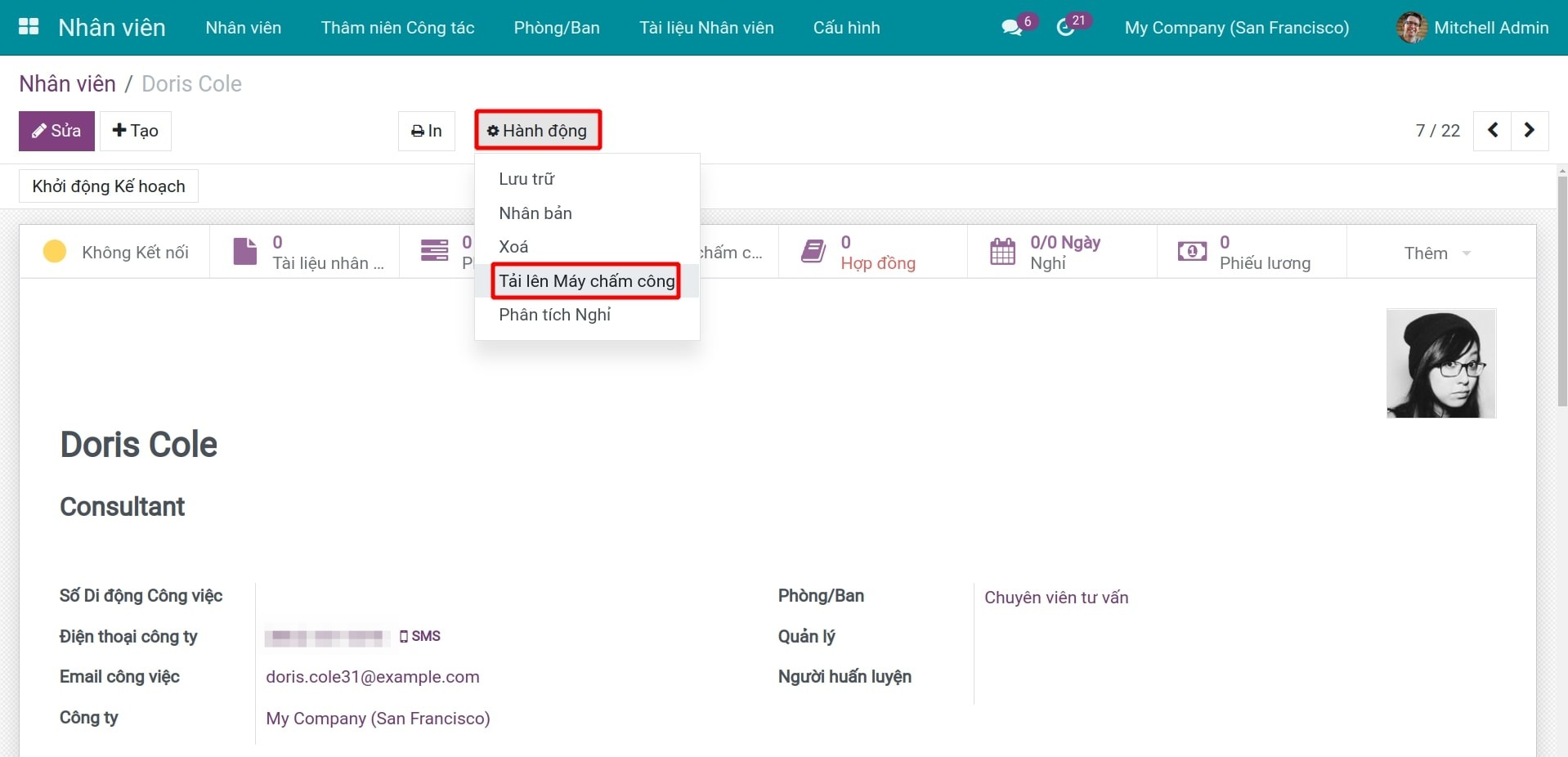Open the activities clock icon
1568x757 pixels.
pos(1066,28)
